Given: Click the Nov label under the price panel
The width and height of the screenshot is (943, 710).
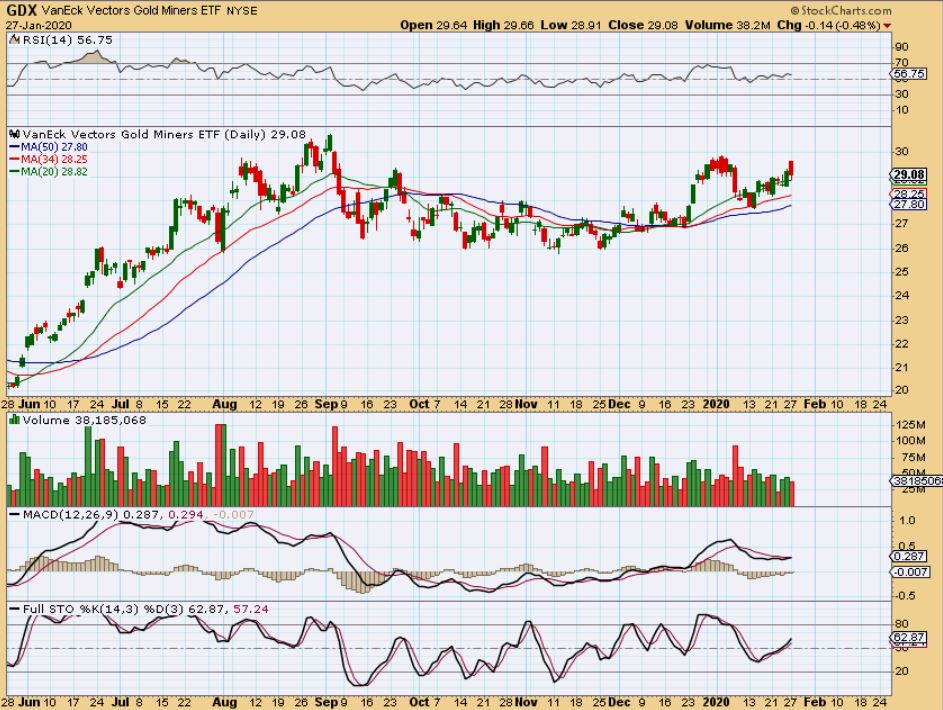Looking at the screenshot, I should tap(526, 404).
